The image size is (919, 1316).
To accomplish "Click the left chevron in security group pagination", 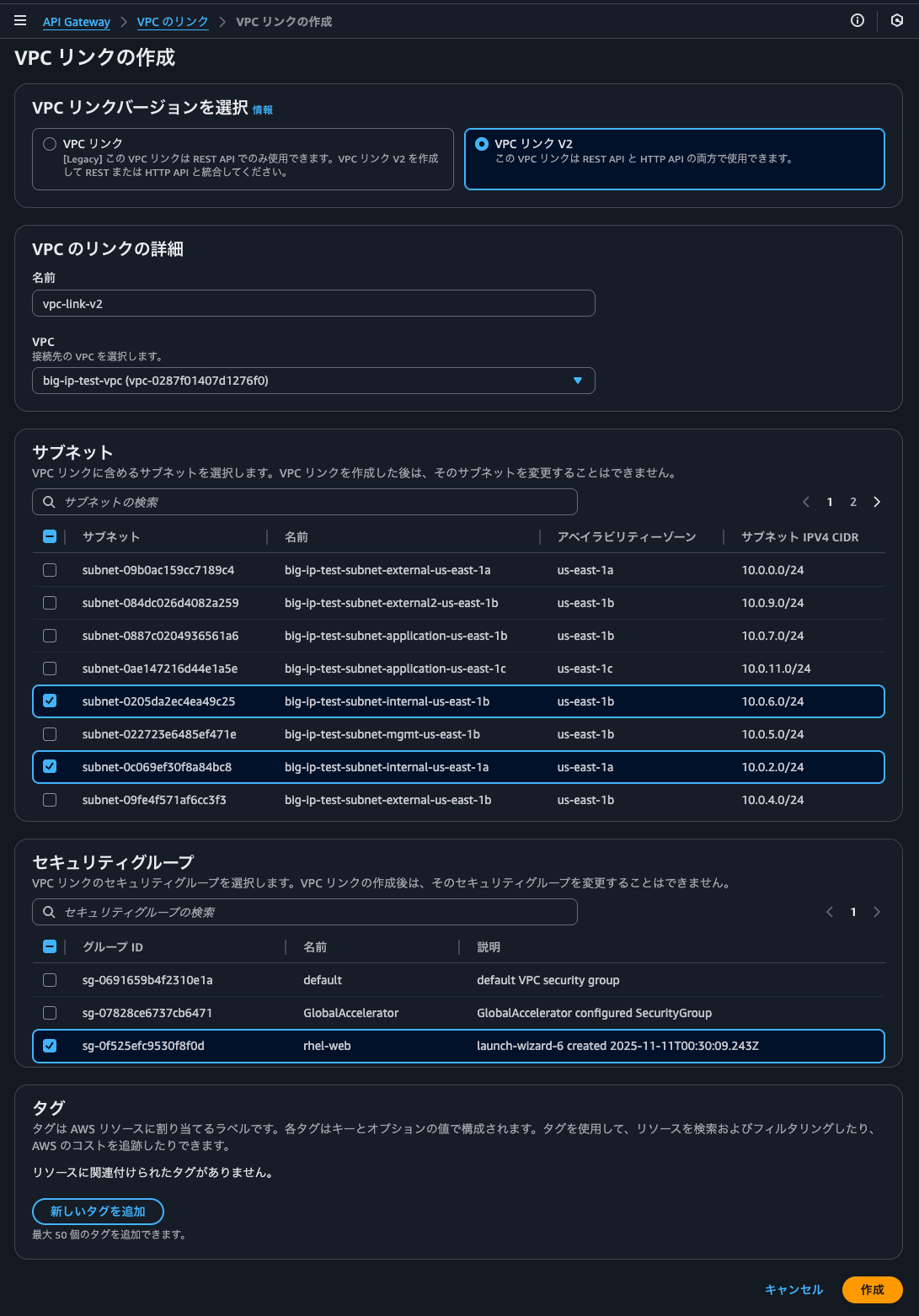I will pos(828,911).
